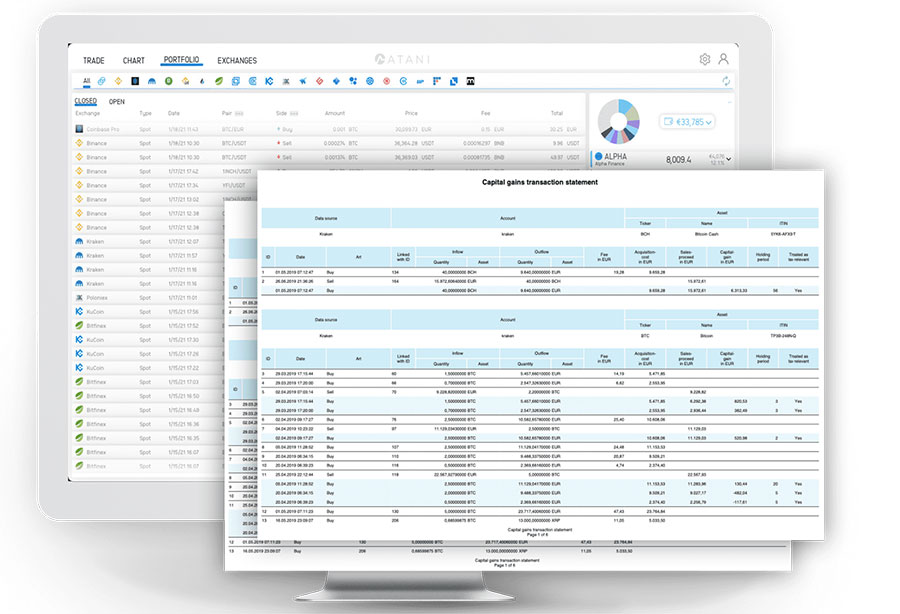Open the user account profile icon
Viewport: 900px width, 614px height.
[723, 59]
